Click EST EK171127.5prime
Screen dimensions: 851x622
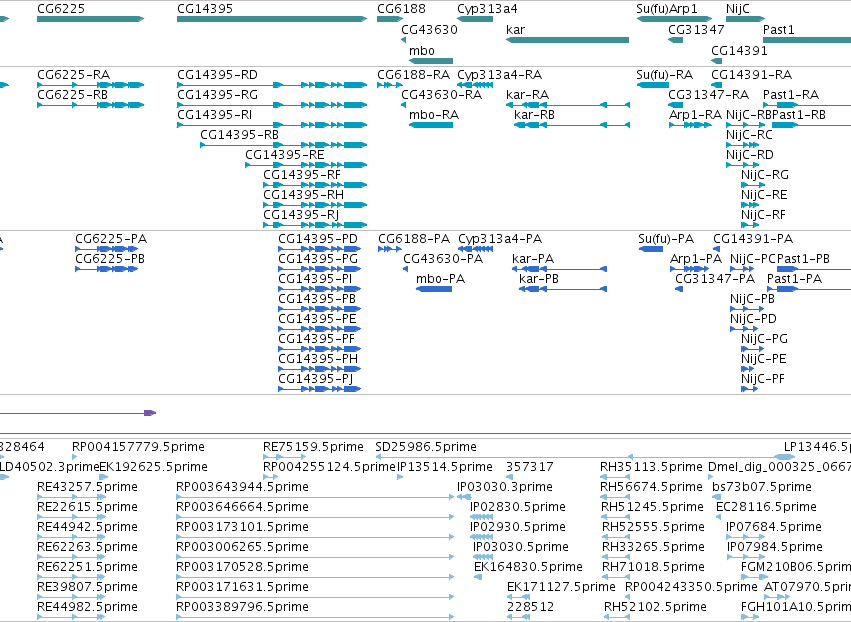(561, 587)
